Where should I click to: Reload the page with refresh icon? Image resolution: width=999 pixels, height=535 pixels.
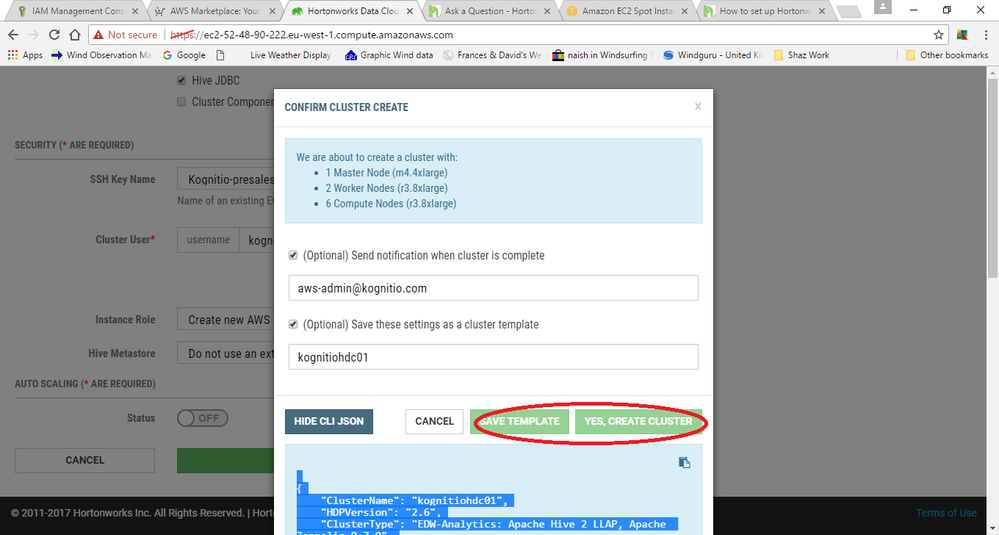click(54, 35)
